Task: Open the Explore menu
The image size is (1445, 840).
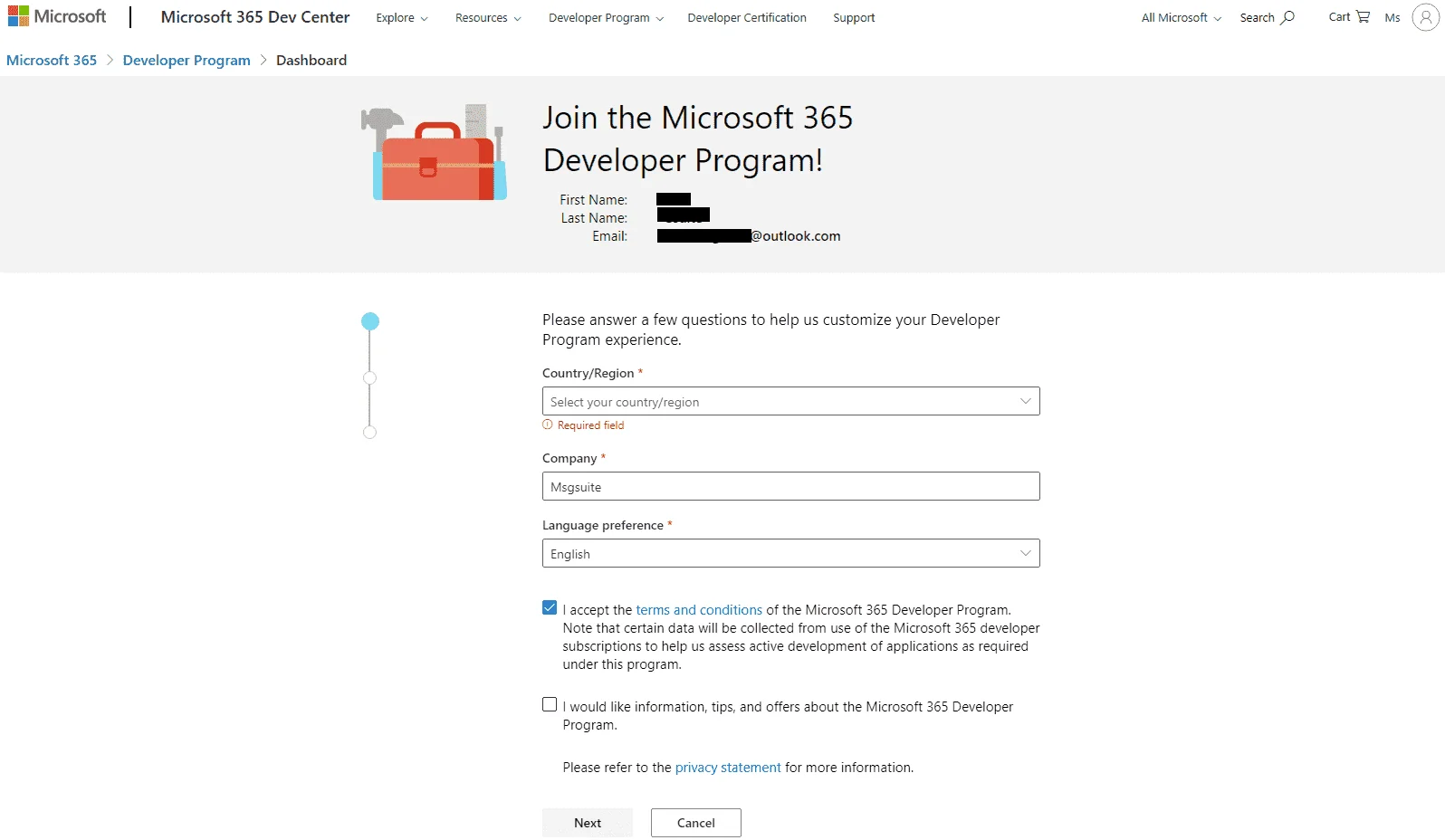Action: 402,17
